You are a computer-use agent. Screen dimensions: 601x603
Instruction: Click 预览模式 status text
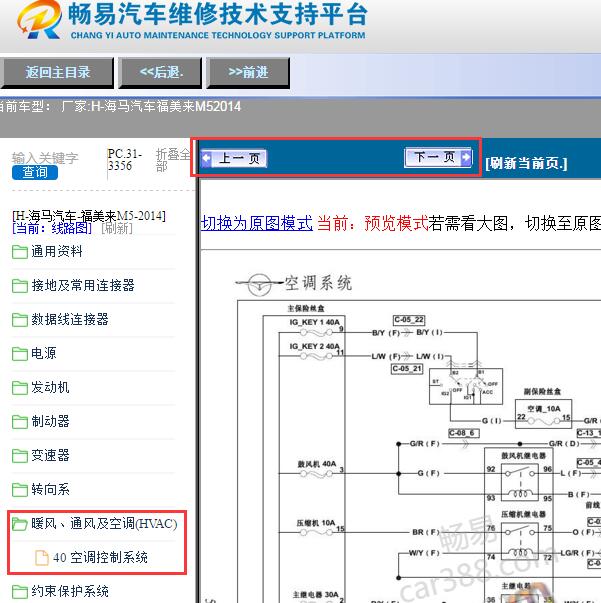tap(396, 223)
